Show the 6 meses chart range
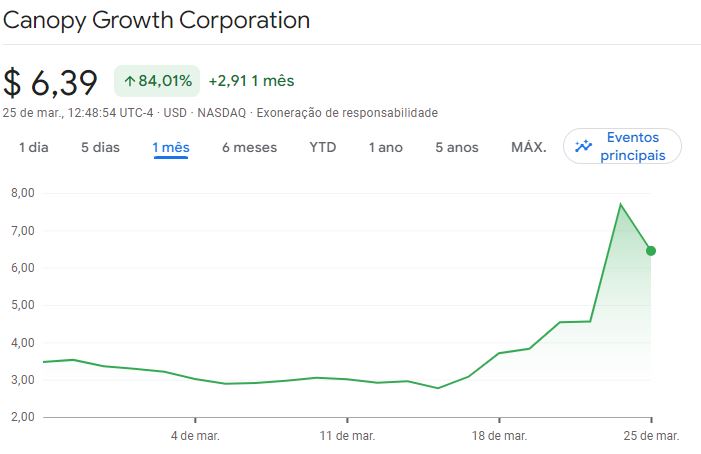 [249, 147]
